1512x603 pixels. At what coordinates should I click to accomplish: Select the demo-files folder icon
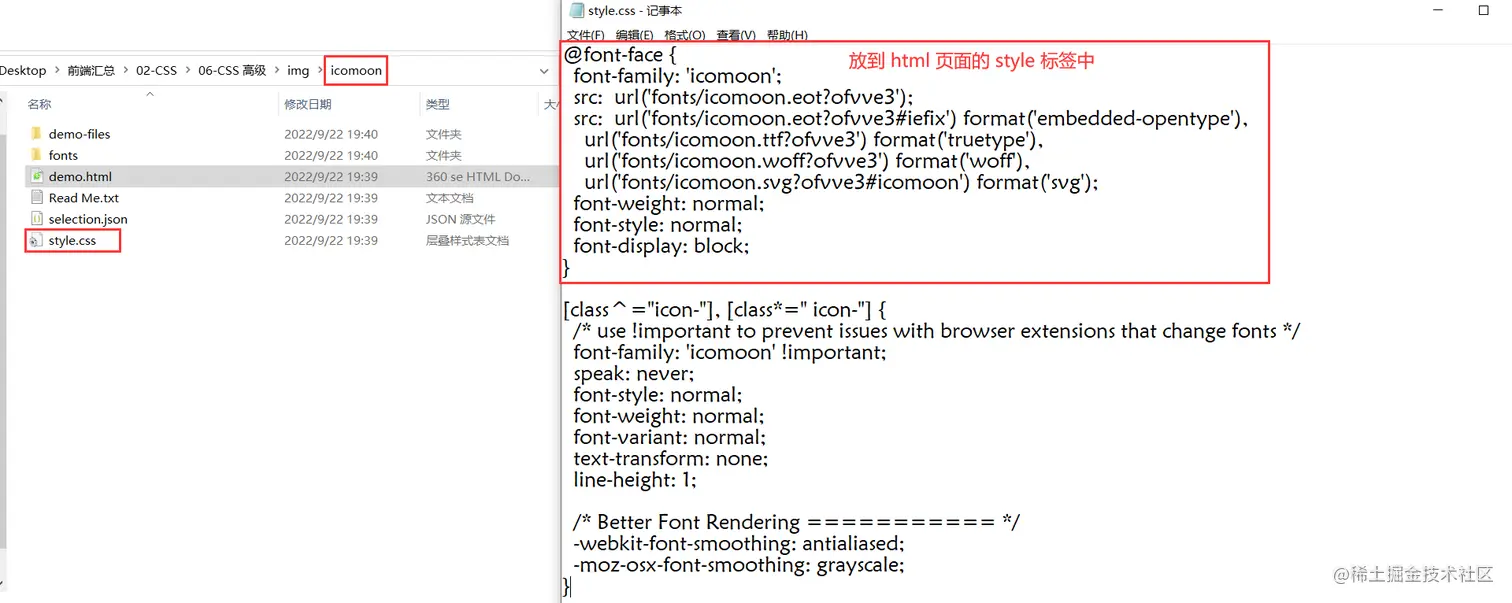click(x=36, y=134)
